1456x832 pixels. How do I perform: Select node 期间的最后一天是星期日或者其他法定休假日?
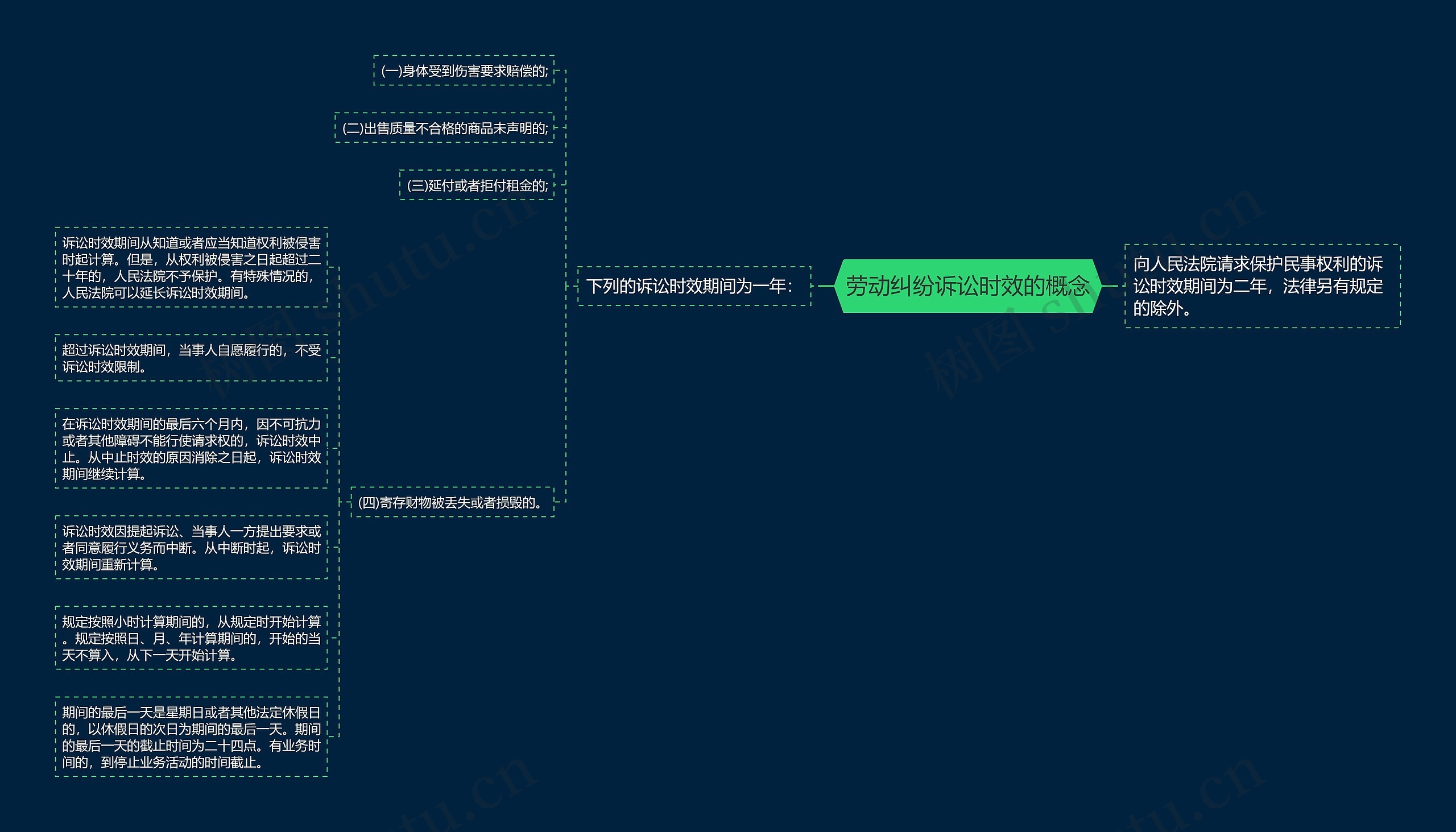[x=192, y=736]
